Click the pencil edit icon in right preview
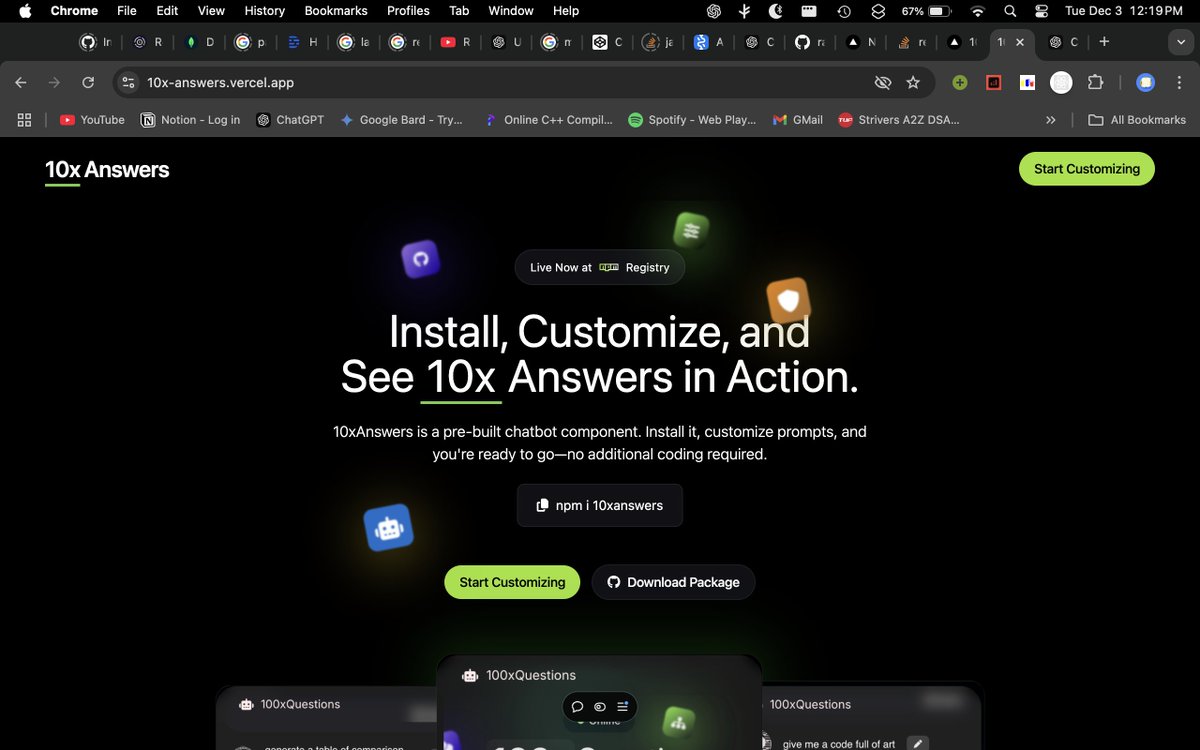Viewport: 1200px width, 750px height. [x=917, y=743]
